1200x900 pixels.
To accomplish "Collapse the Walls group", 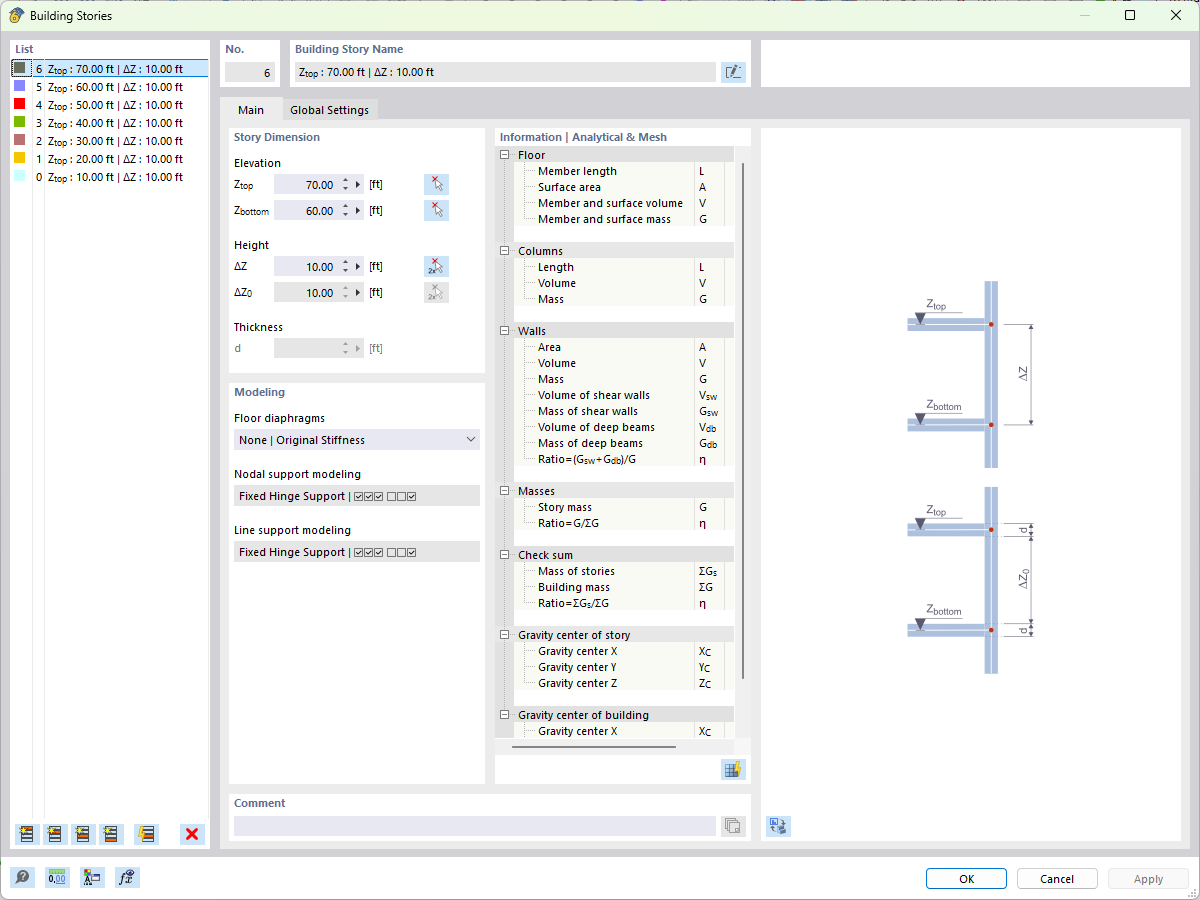I will pyautogui.click(x=505, y=331).
